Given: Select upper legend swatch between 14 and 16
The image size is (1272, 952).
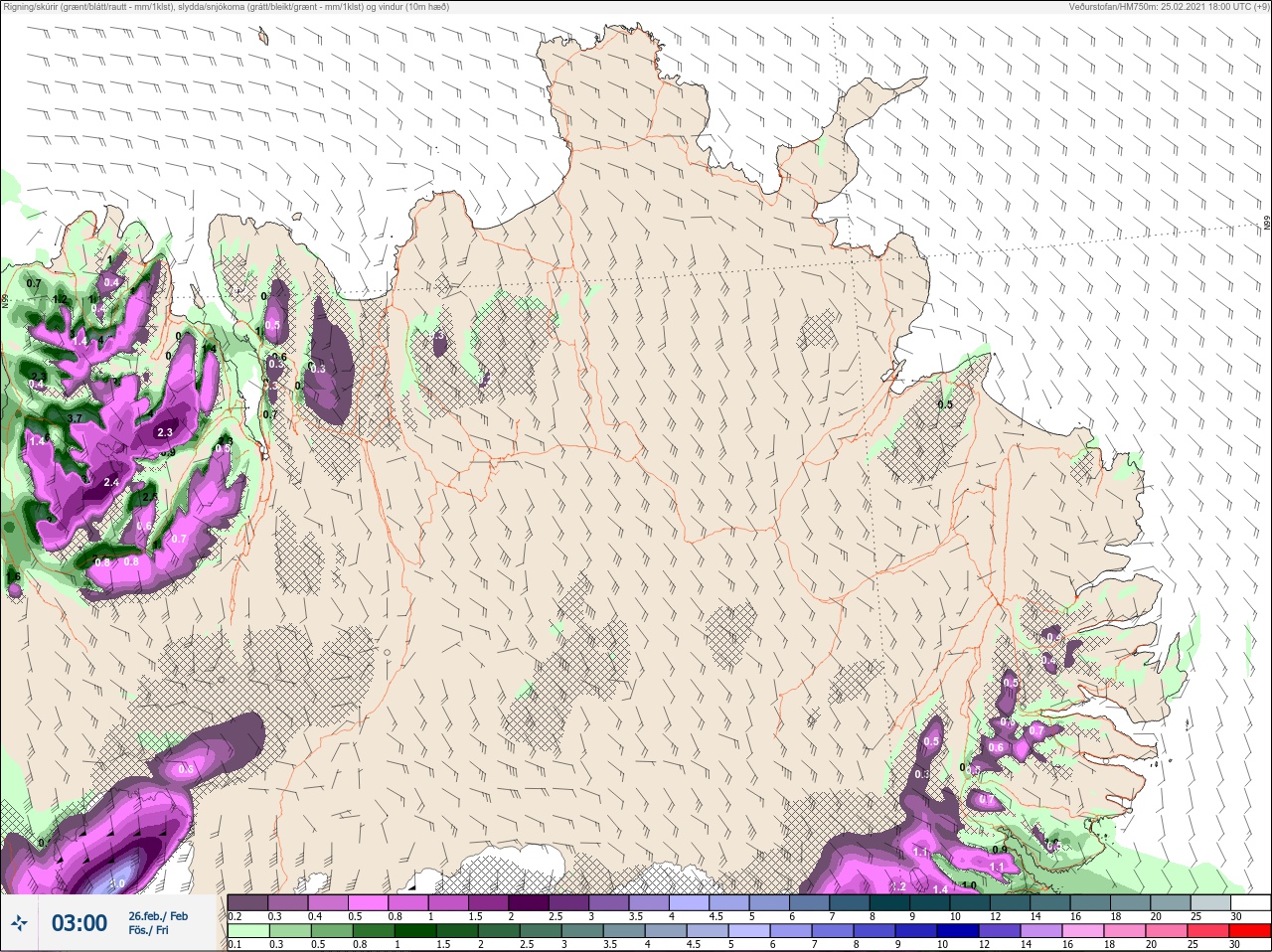Looking at the screenshot, I should tap(1050, 902).
